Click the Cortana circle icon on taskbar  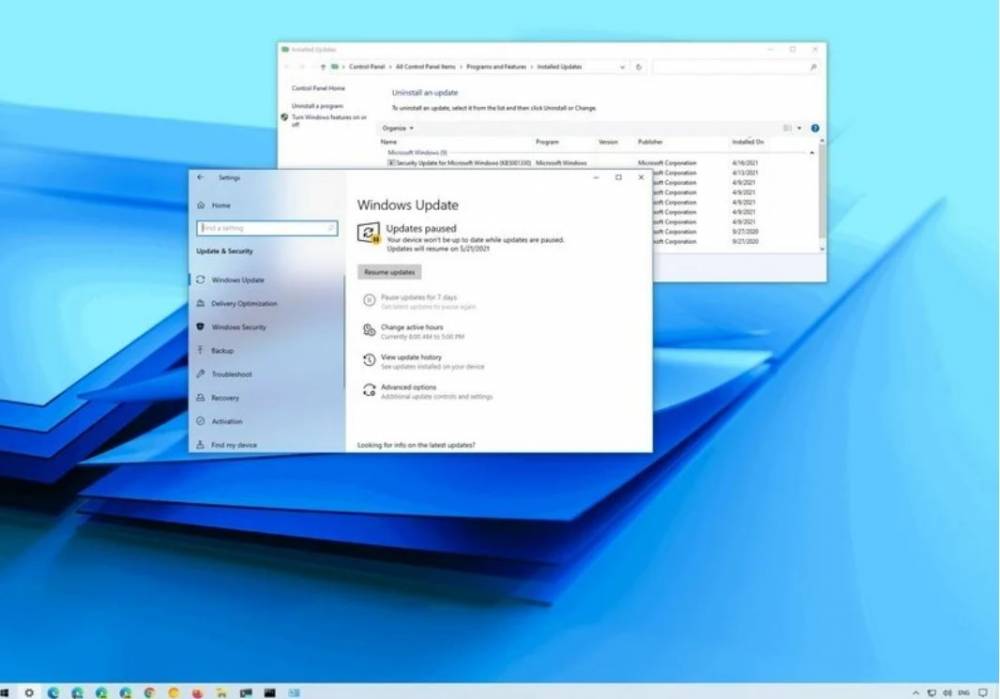point(29,693)
